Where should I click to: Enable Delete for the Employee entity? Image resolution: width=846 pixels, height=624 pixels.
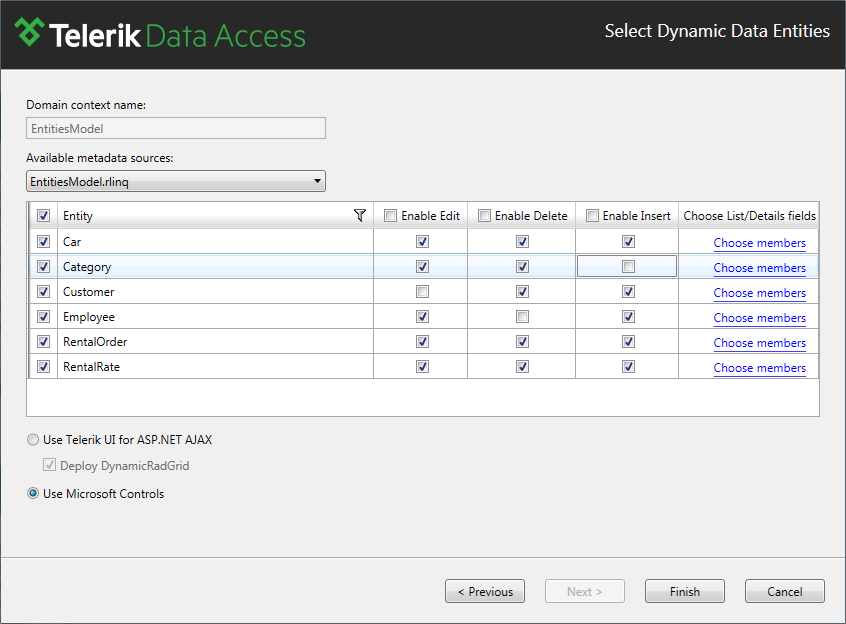522,317
